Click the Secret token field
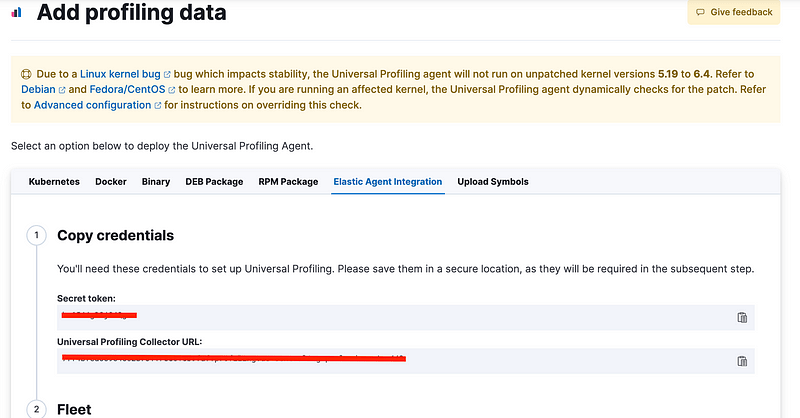This screenshot has width=800, height=418. tap(390, 317)
